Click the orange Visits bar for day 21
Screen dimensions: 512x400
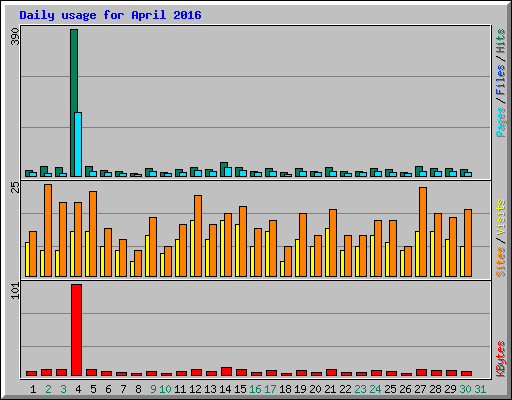click(x=333, y=243)
